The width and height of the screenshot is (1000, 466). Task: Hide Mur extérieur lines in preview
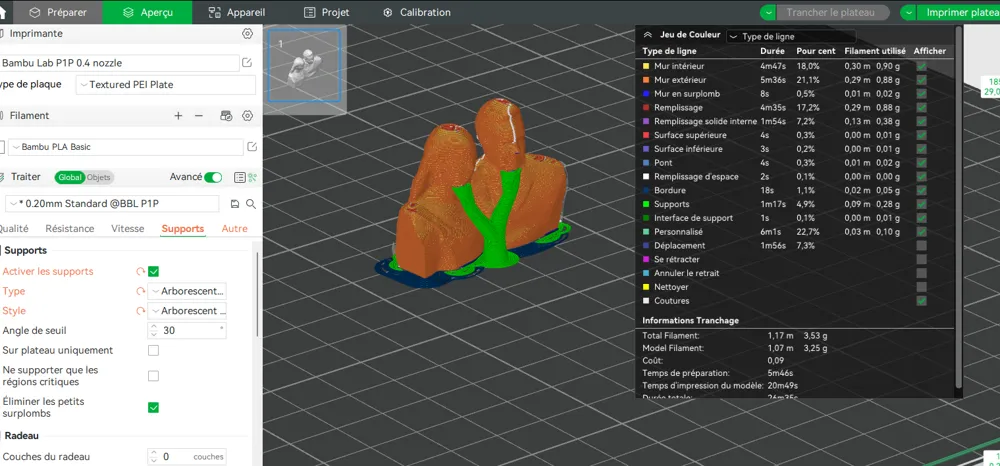coord(921,80)
